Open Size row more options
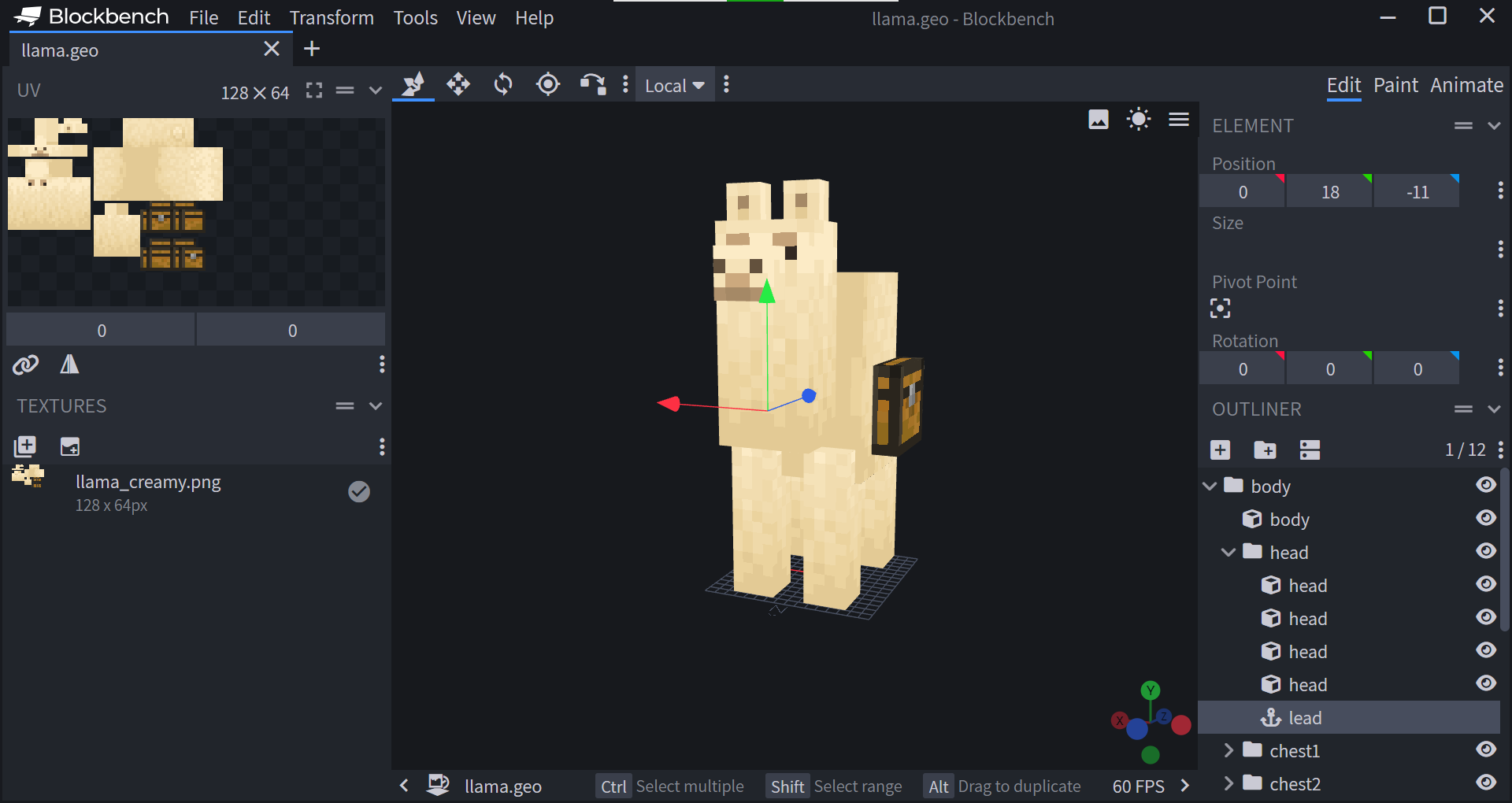This screenshot has width=1512, height=803. (x=1501, y=250)
